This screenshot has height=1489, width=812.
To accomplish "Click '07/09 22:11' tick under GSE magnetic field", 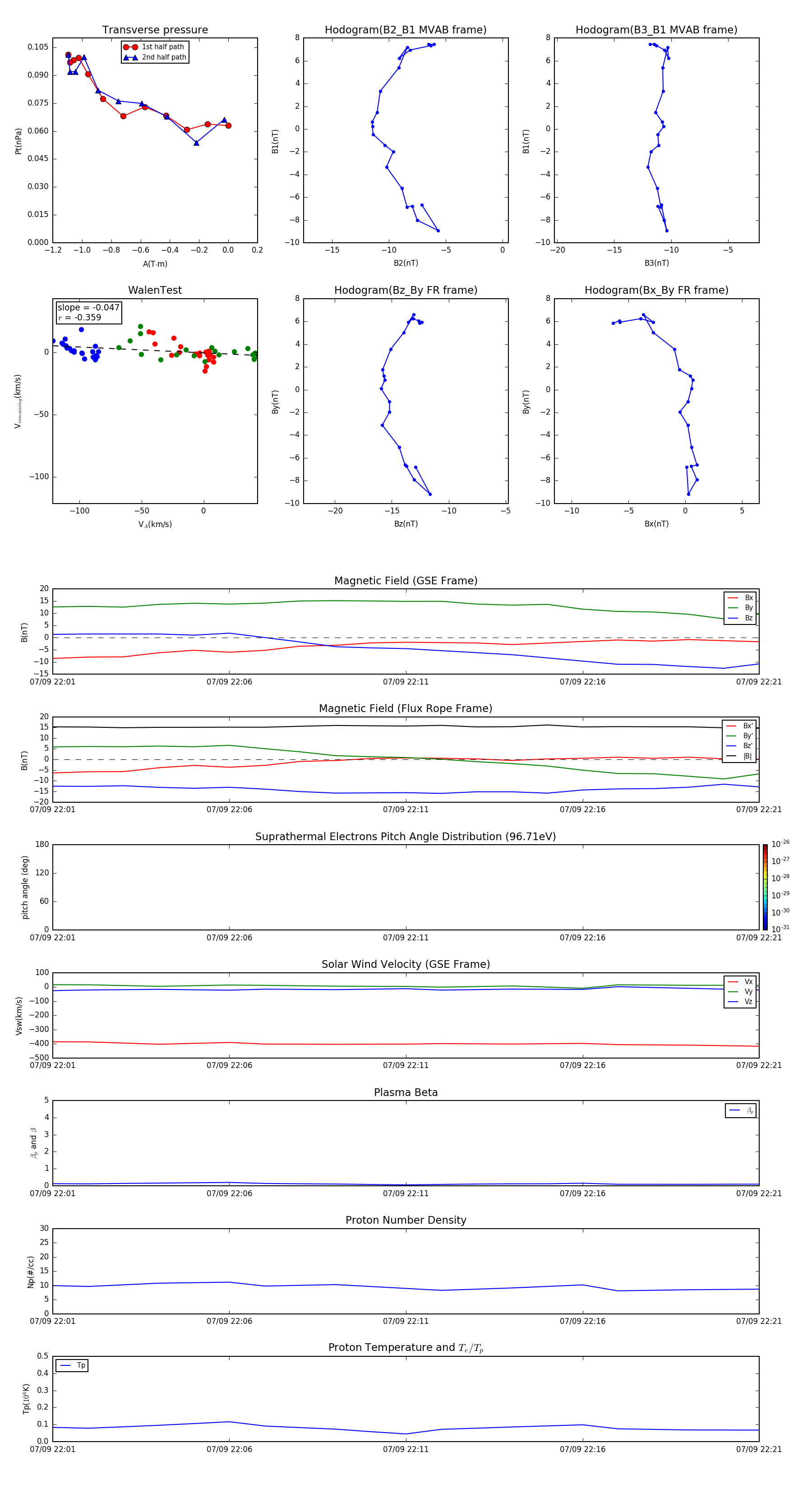I will [x=406, y=682].
